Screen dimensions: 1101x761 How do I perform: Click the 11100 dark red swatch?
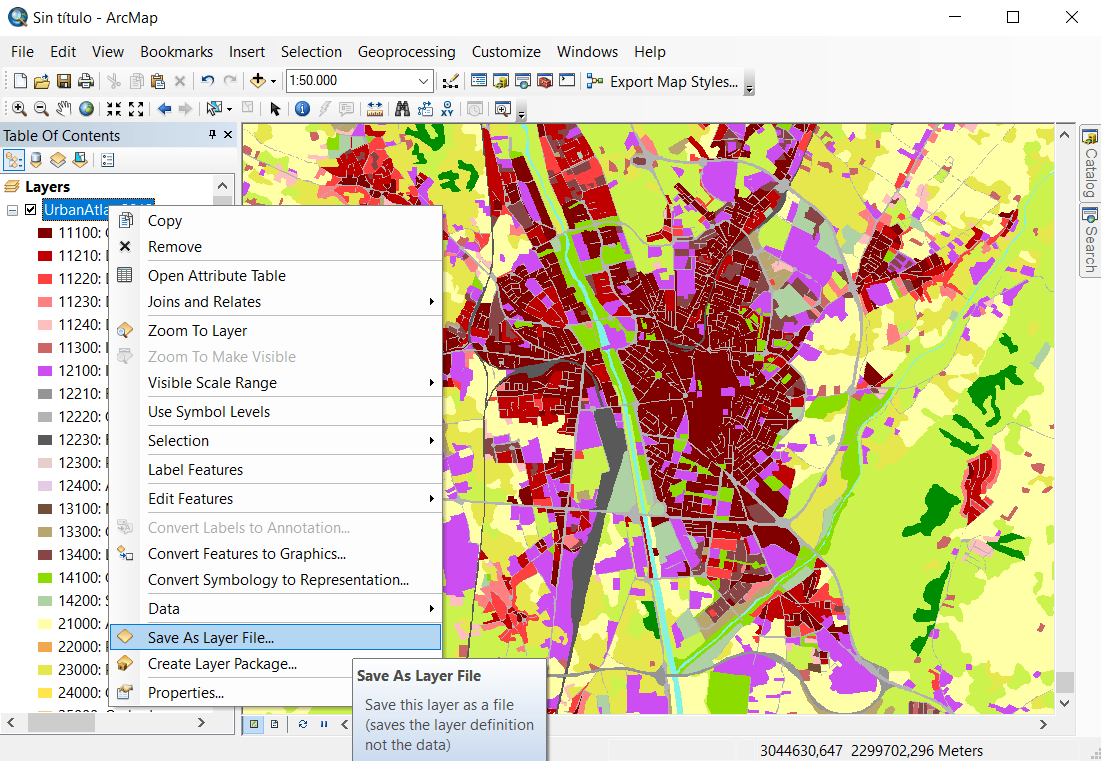click(45, 232)
